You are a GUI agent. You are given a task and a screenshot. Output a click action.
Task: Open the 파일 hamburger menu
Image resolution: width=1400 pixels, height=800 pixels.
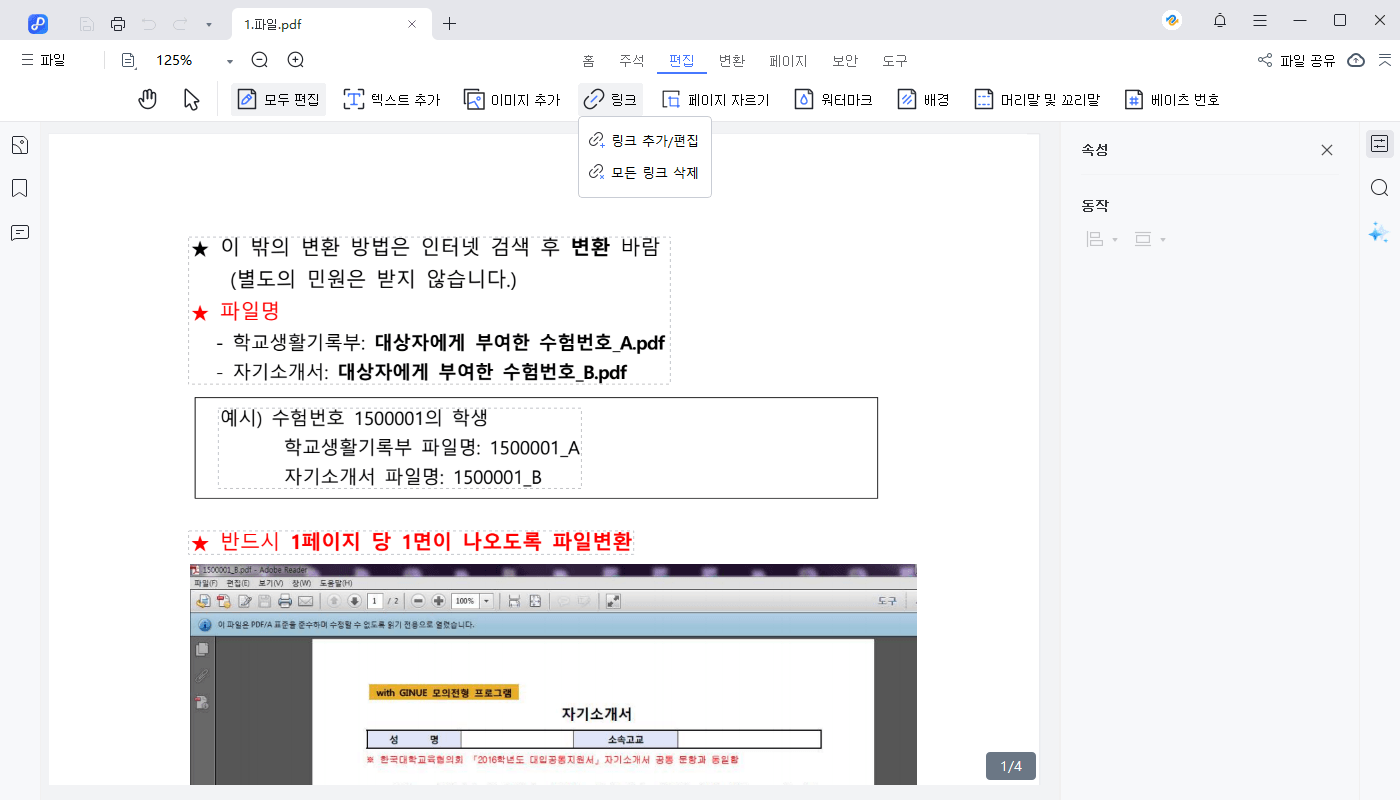click(43, 60)
